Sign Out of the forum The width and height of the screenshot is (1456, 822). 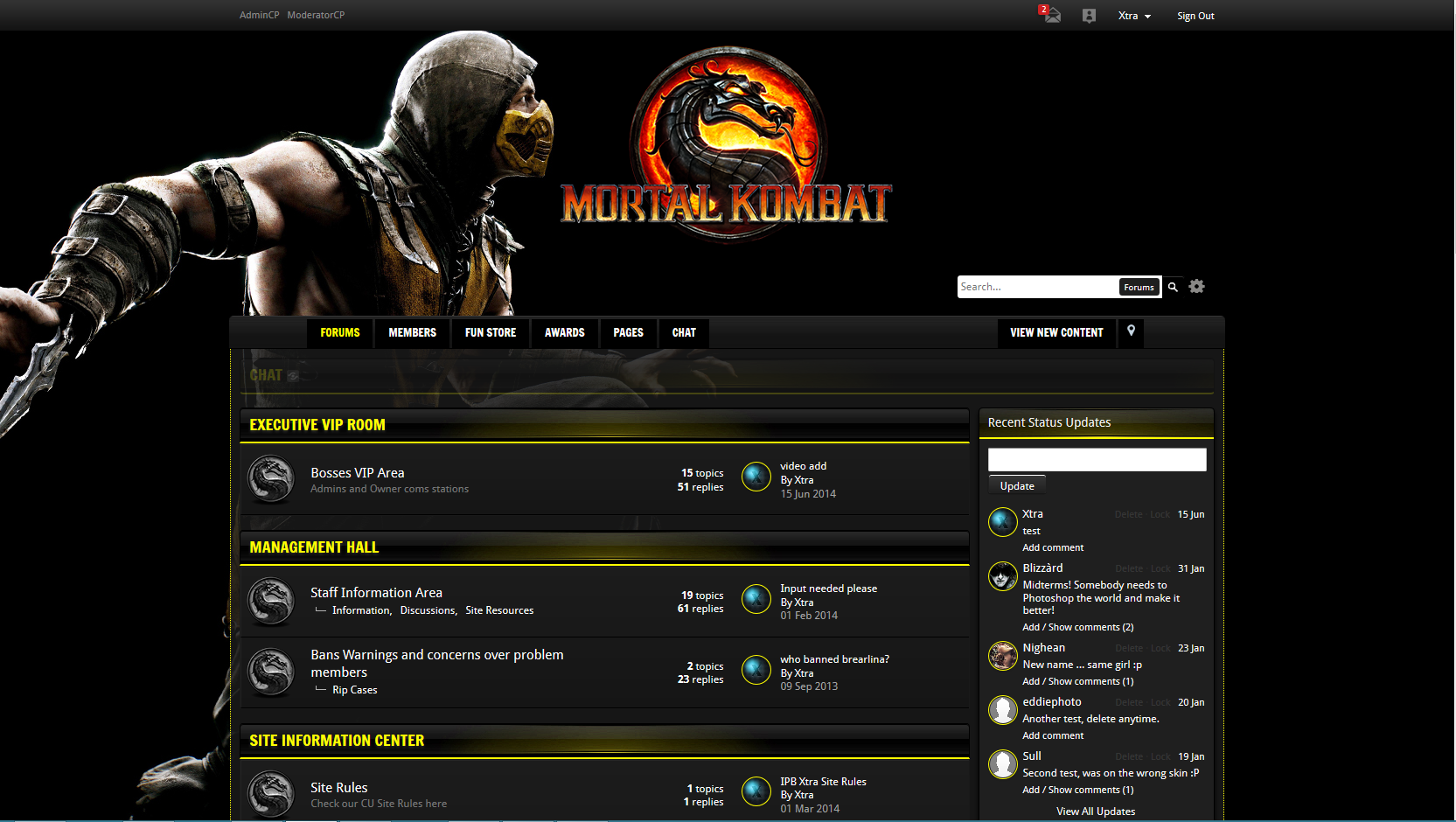(1195, 16)
